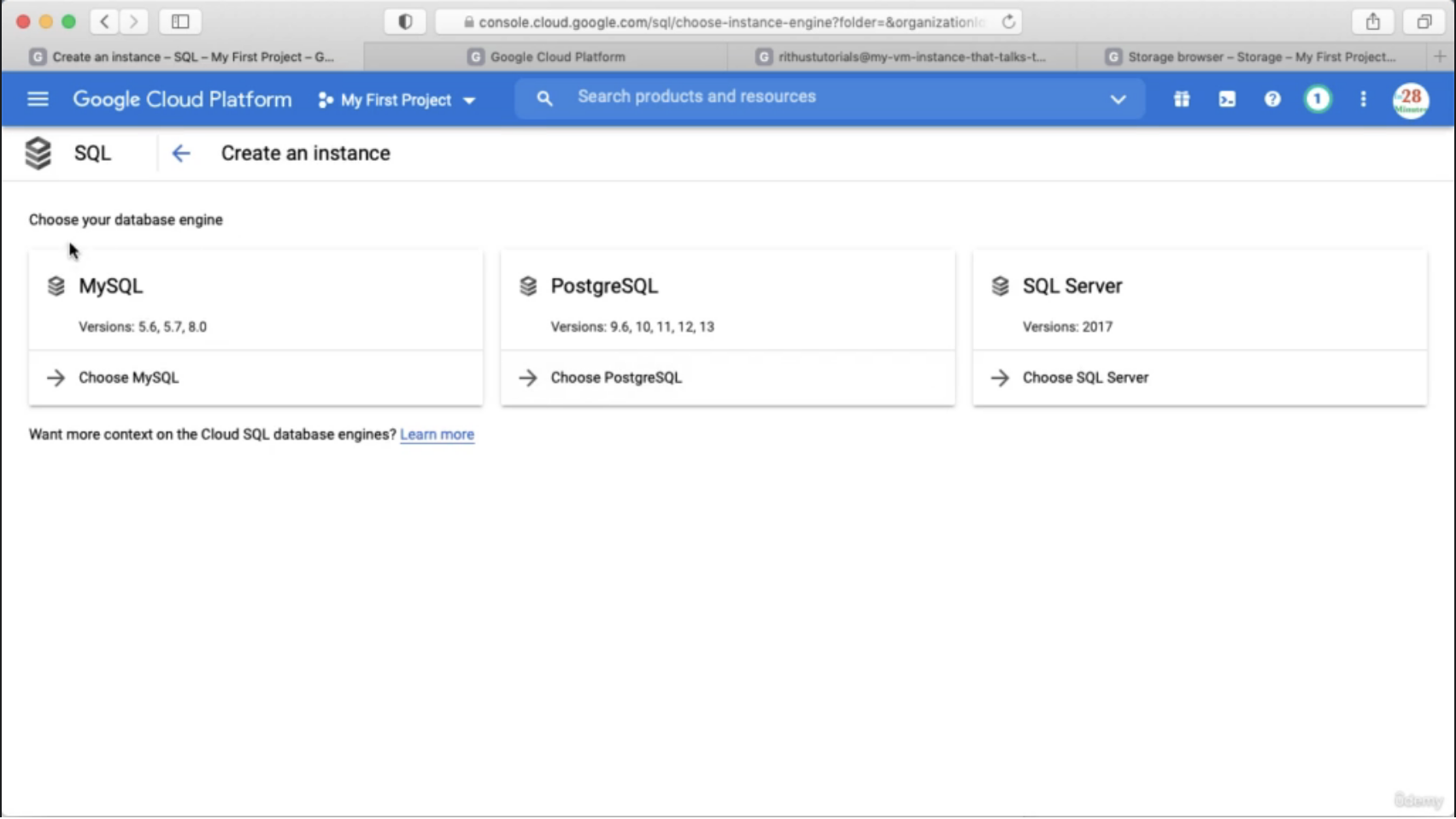Click PostgreSQL versions 9.6, 10, 11, 12, 13 text
The height and width of the screenshot is (819, 1456).
(632, 327)
